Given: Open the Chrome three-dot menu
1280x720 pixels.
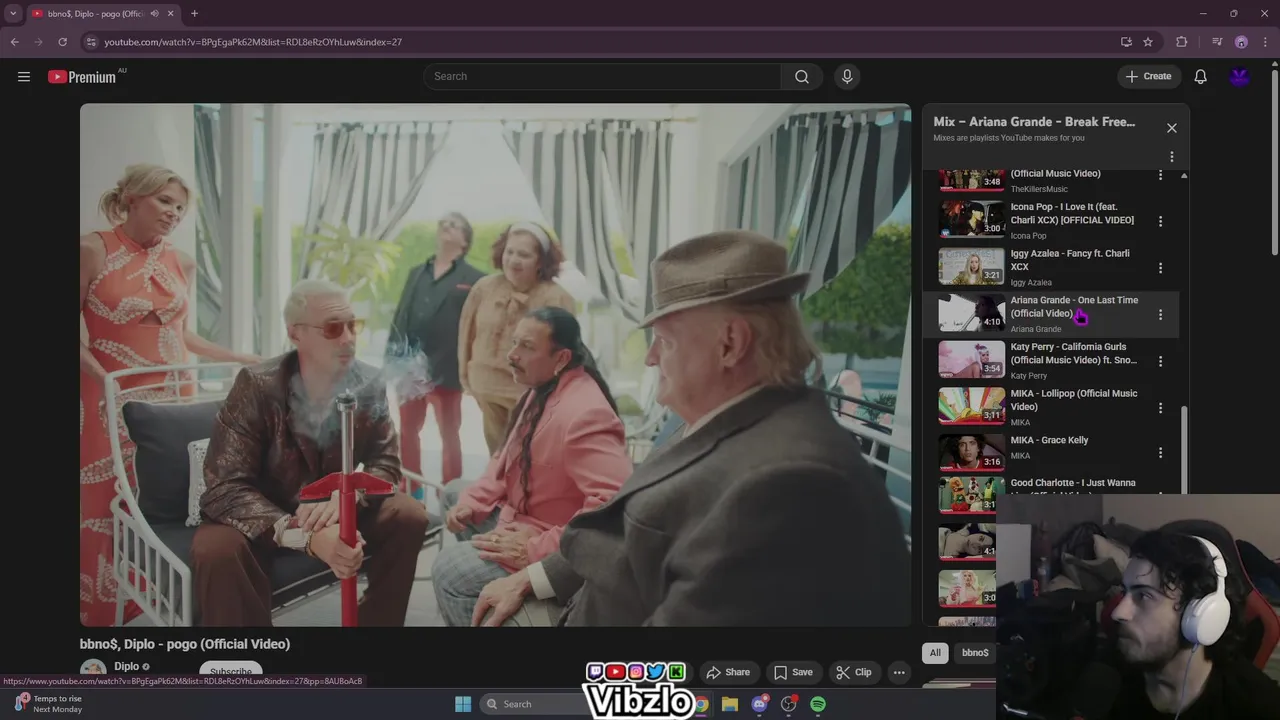Looking at the screenshot, I should pos(1266,42).
